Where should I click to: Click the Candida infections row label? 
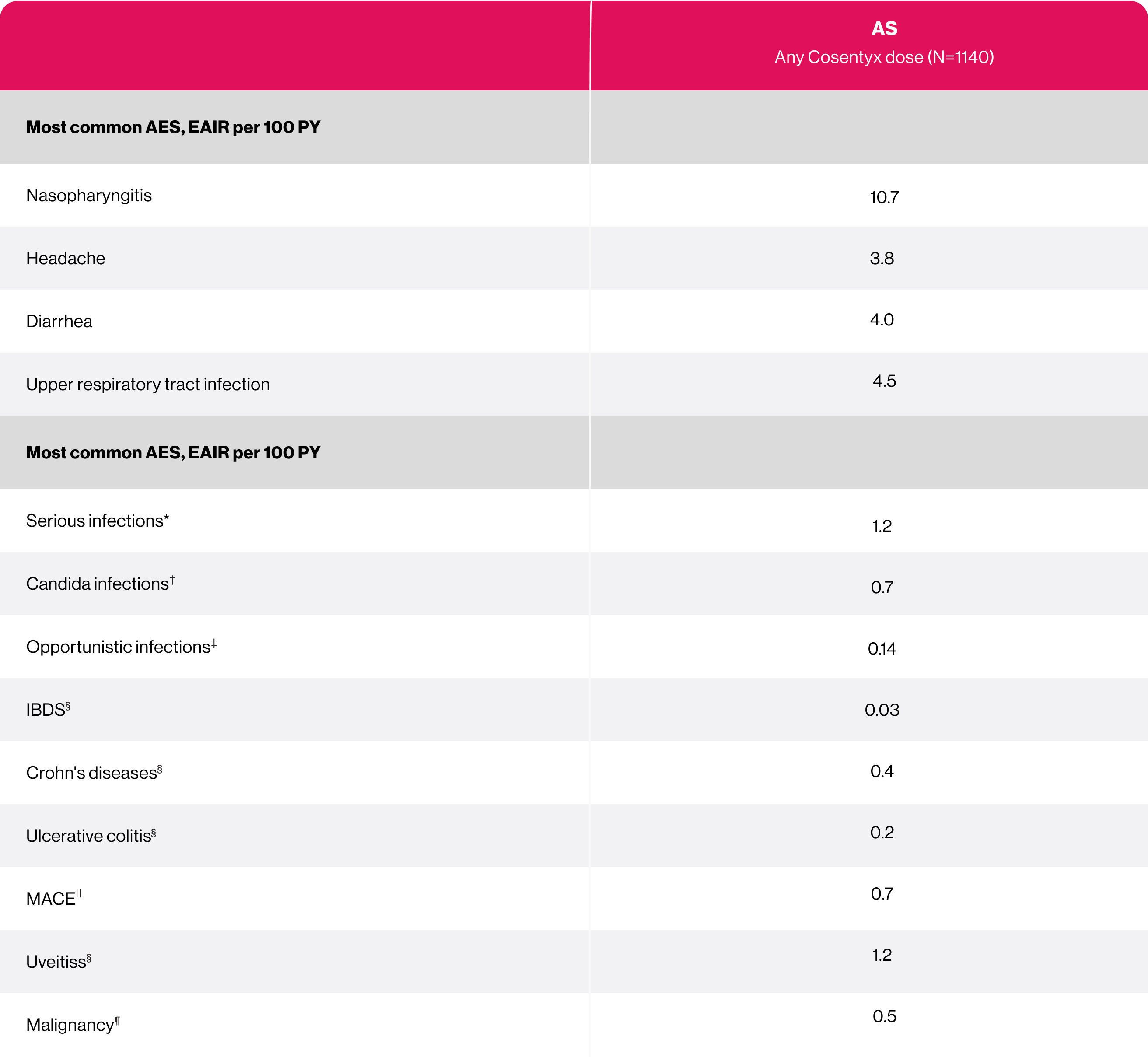(x=100, y=584)
